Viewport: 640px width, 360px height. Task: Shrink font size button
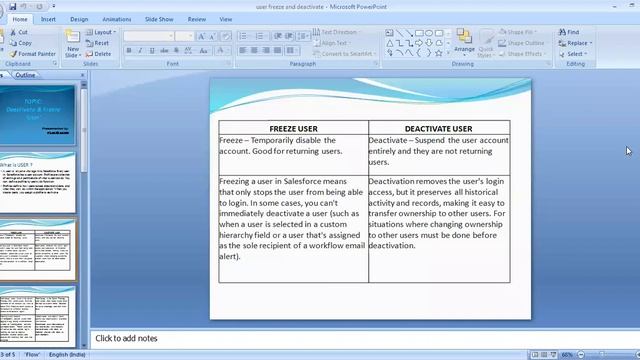(x=212, y=36)
